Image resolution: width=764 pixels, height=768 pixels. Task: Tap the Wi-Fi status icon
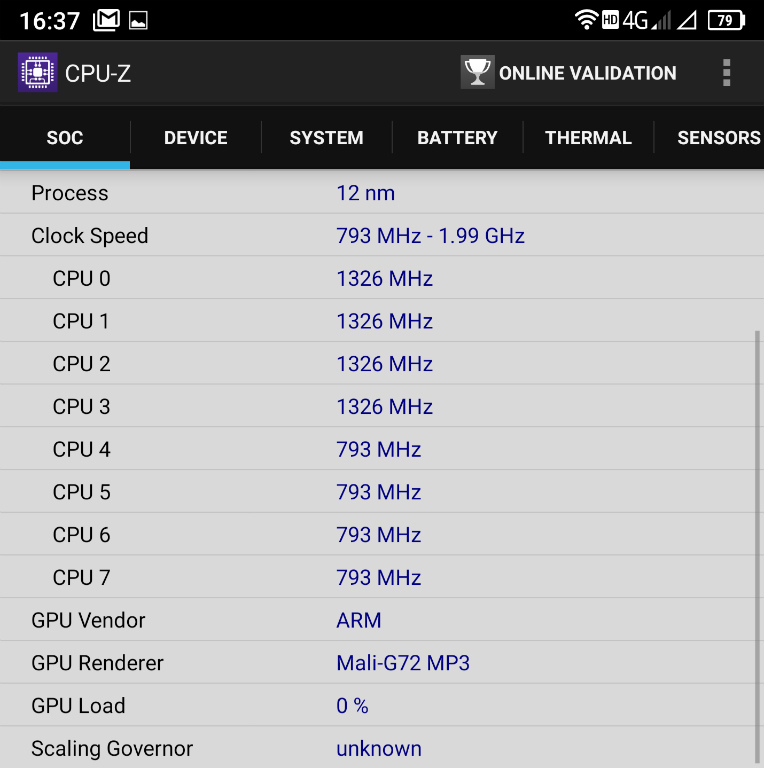click(x=586, y=20)
